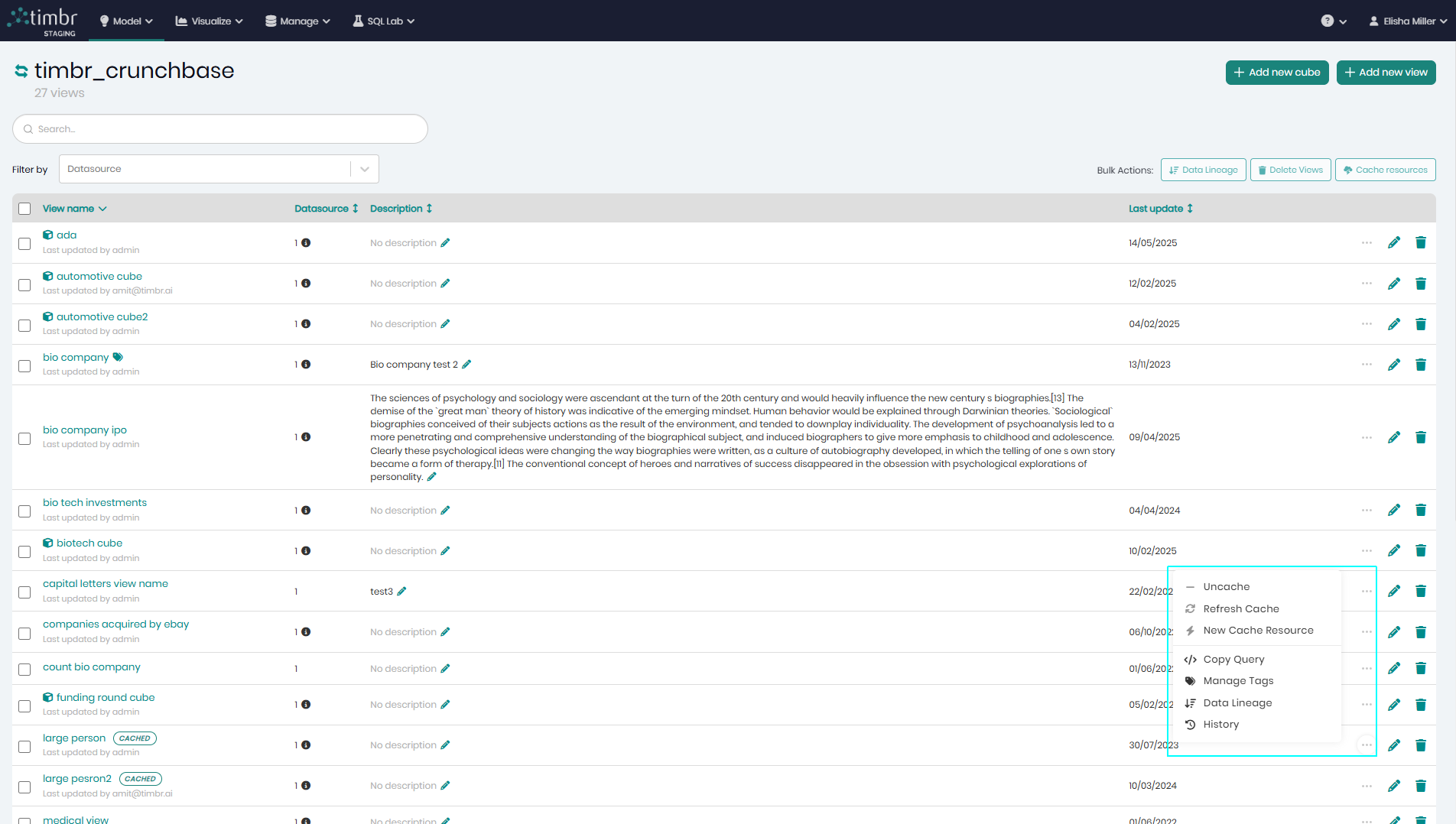1456x824 pixels.
Task: Select all views using the header checkbox
Action: pos(24,208)
